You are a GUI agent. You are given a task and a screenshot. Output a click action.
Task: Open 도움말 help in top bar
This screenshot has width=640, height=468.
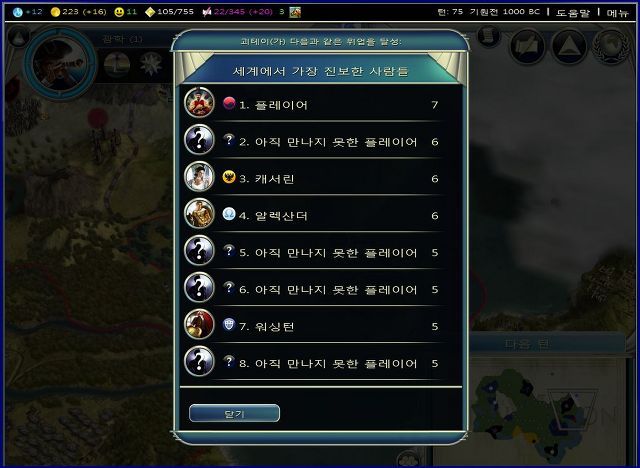573,13
